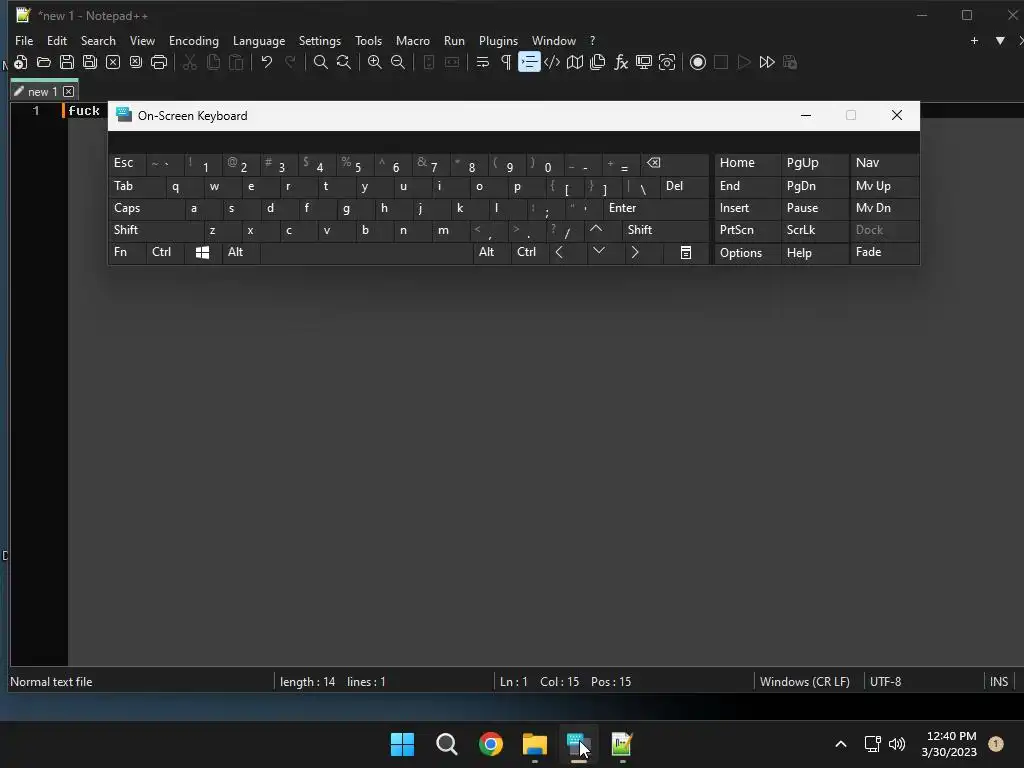Image resolution: width=1024 pixels, height=768 pixels.
Task: Open the taskbar clock showing 12:40 PM
Action: pyautogui.click(x=950, y=744)
